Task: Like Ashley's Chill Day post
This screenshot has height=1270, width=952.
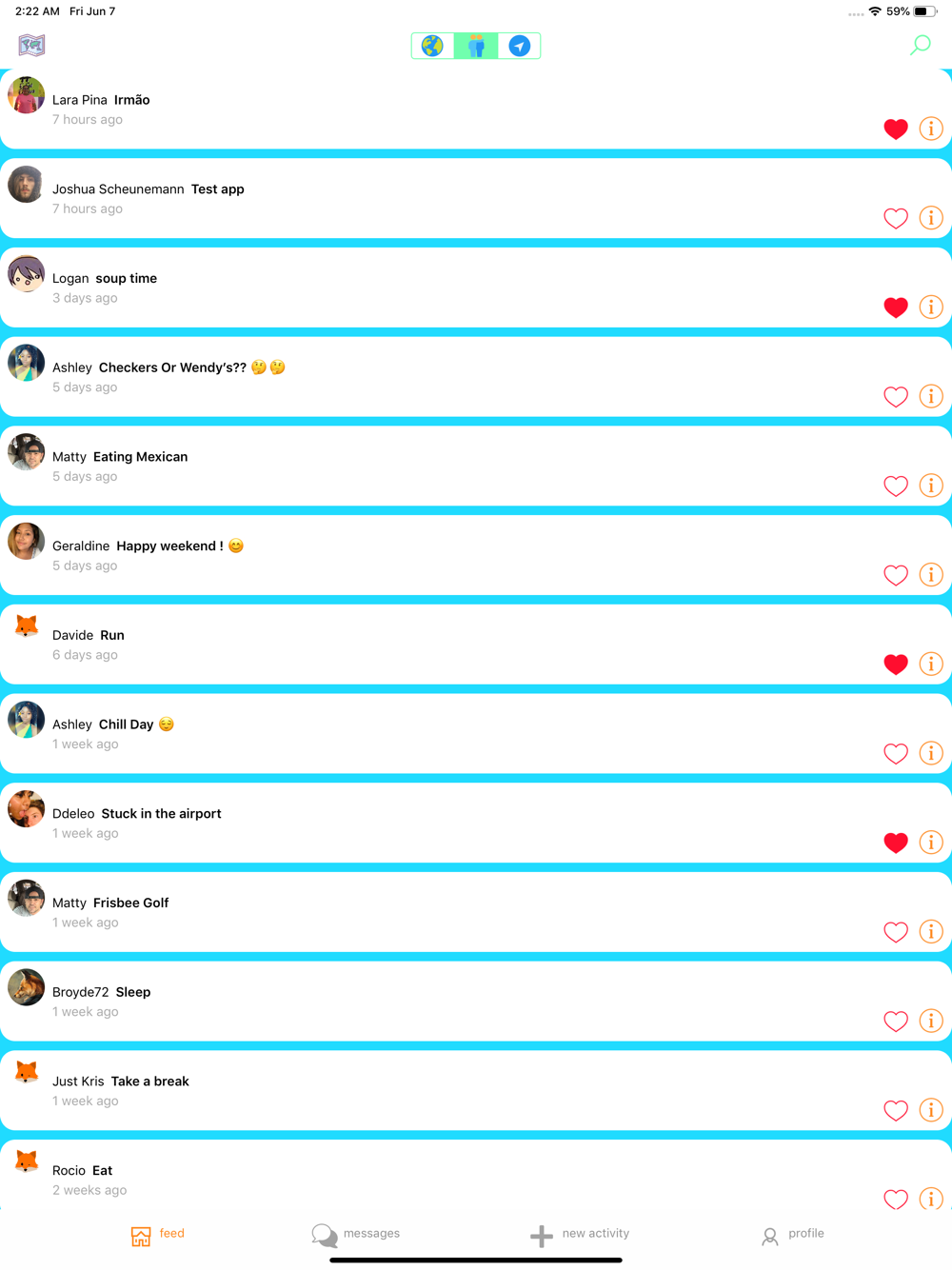Action: point(896,754)
